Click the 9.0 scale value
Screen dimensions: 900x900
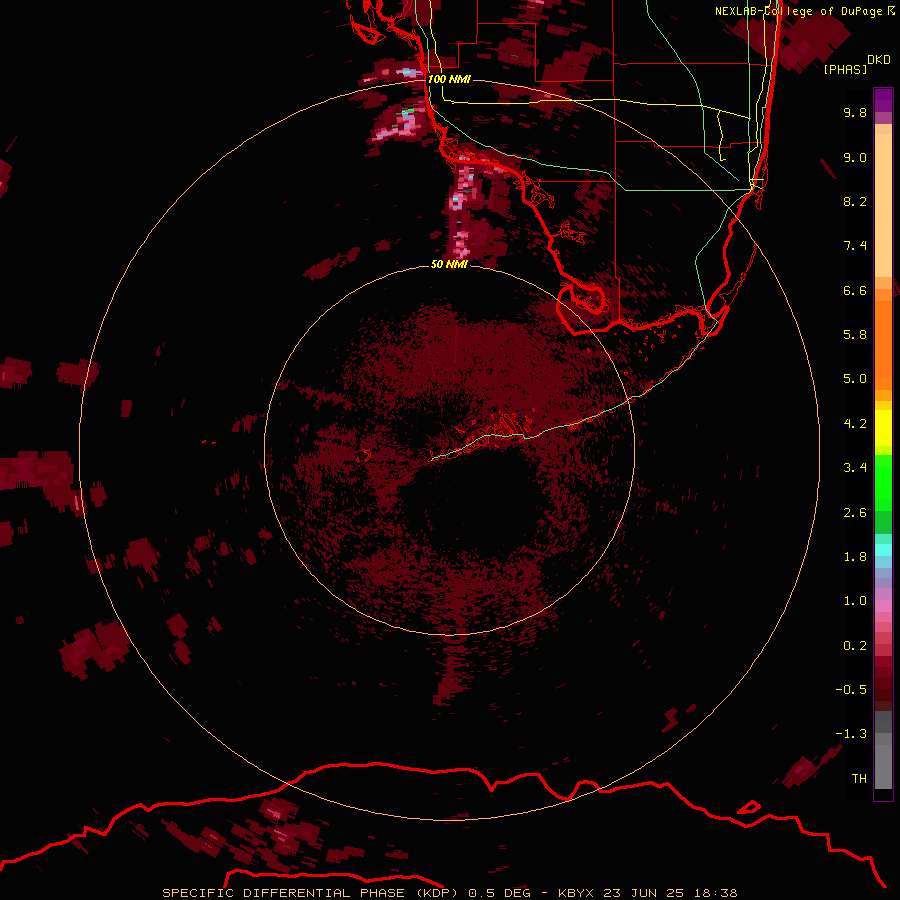[x=855, y=157]
